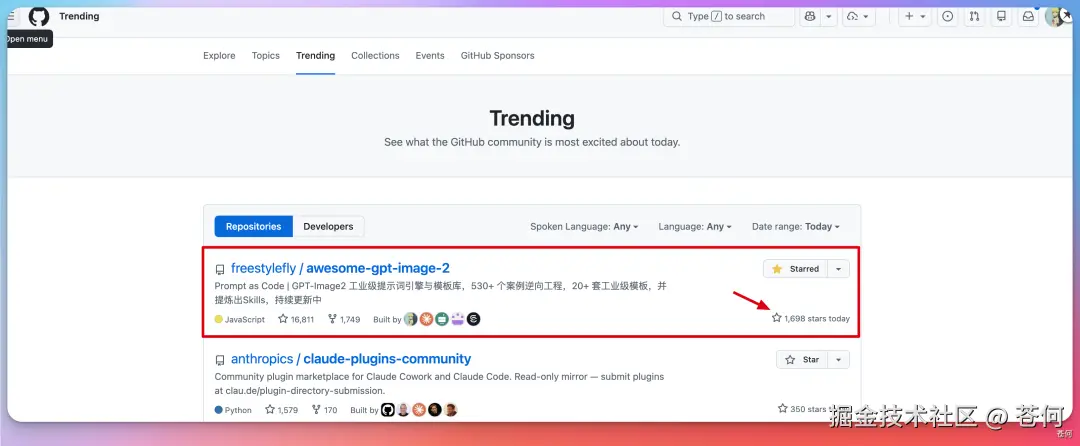Open the 16,811 stargazers link
Viewport: 1080px width, 446px height.
point(296,319)
